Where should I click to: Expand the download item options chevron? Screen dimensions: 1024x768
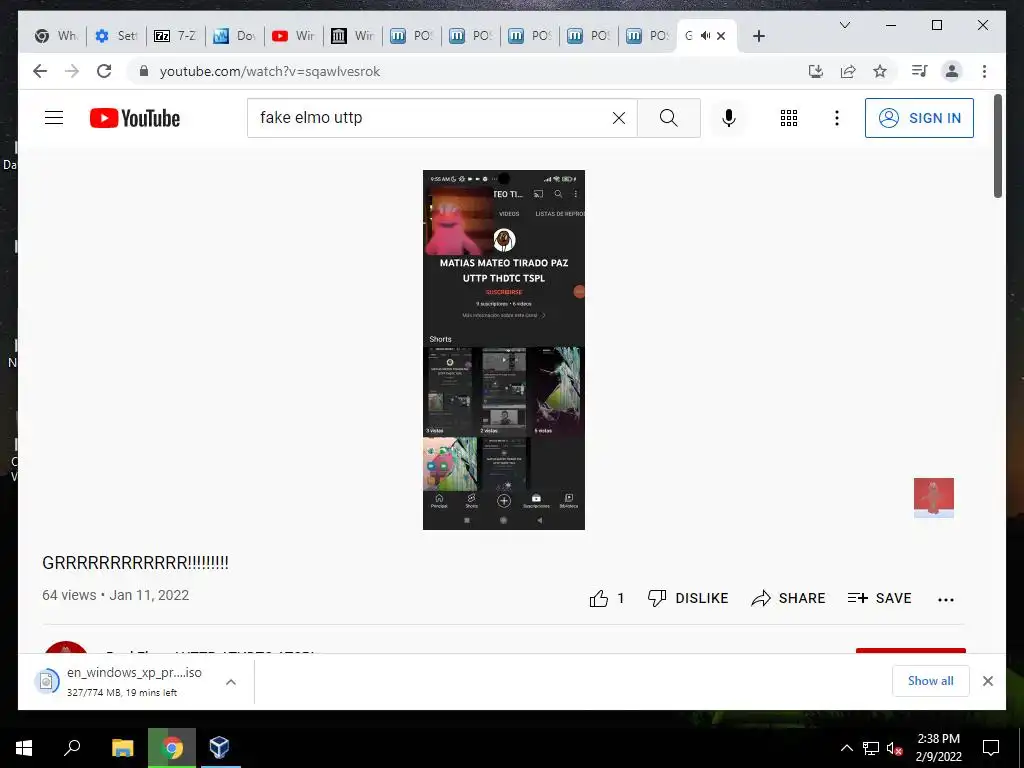[x=231, y=682]
